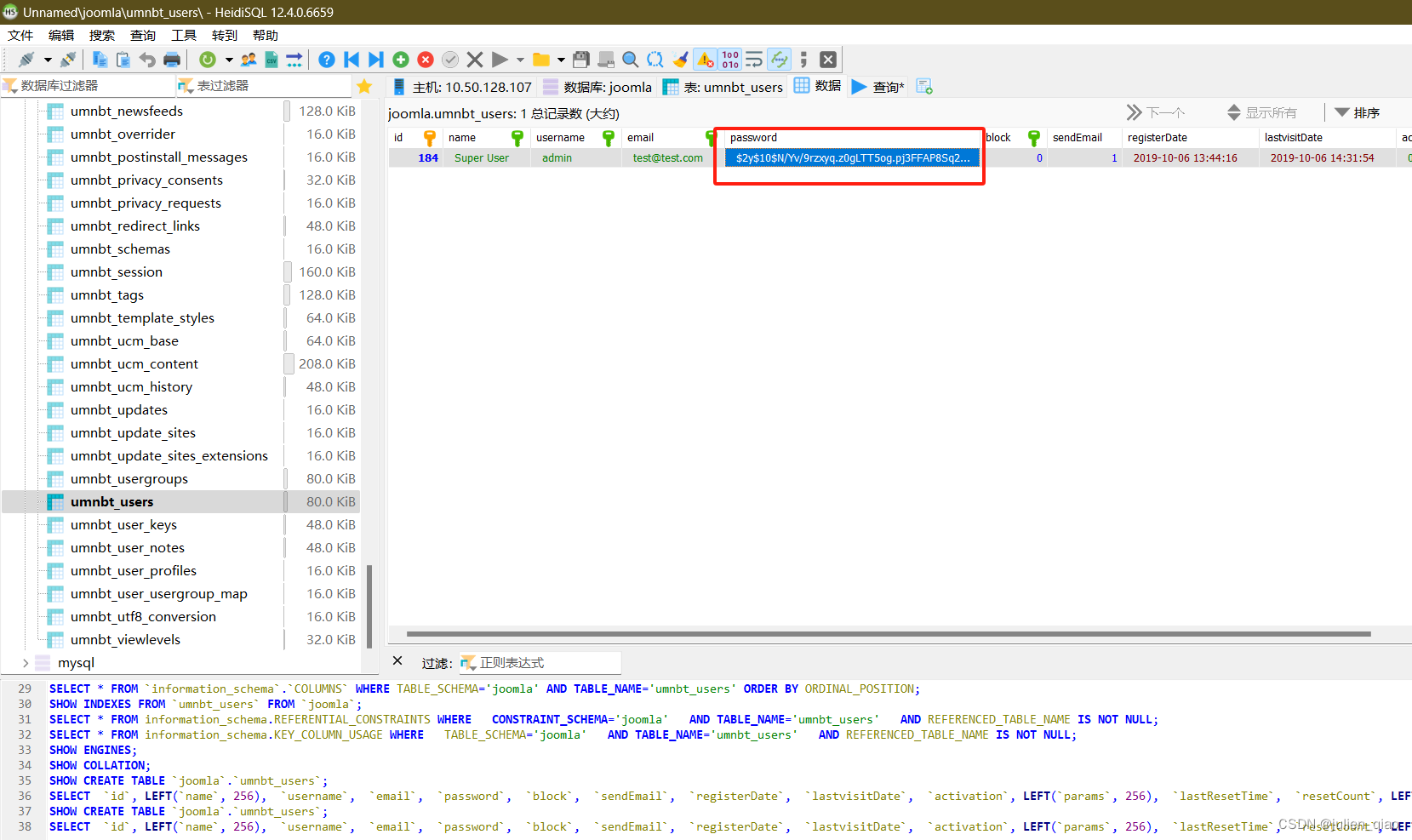Click the binary 100 010 icon

pos(730,60)
